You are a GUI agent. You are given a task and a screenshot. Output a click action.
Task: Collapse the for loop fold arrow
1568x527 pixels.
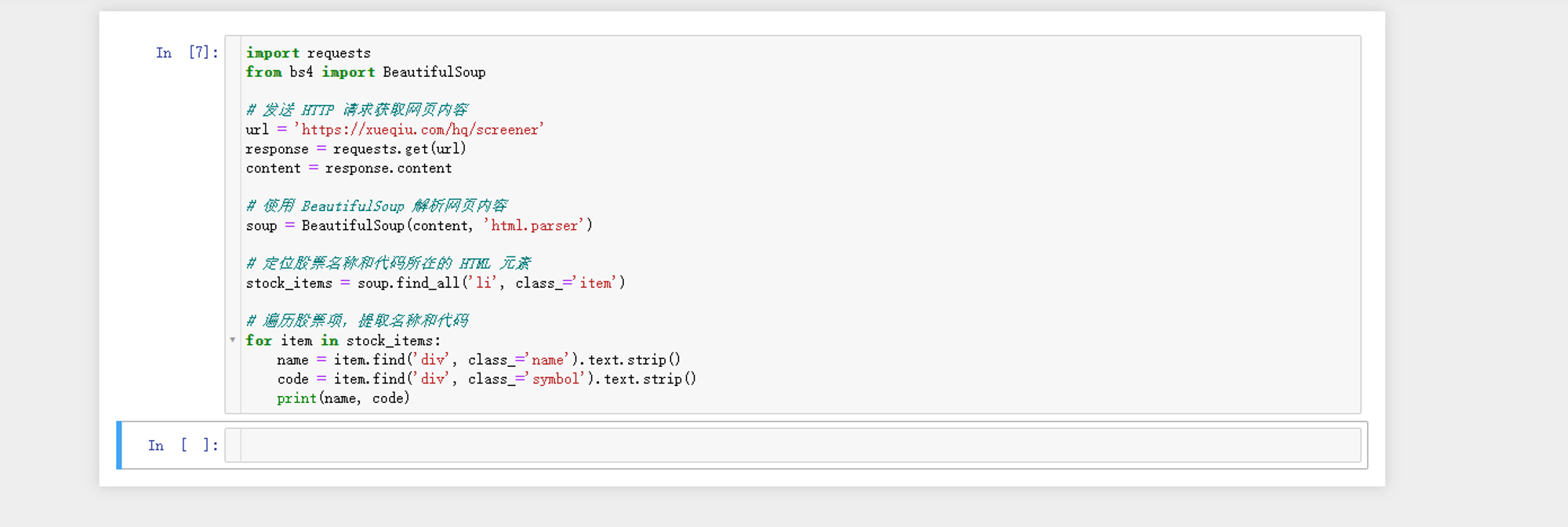[x=233, y=340]
